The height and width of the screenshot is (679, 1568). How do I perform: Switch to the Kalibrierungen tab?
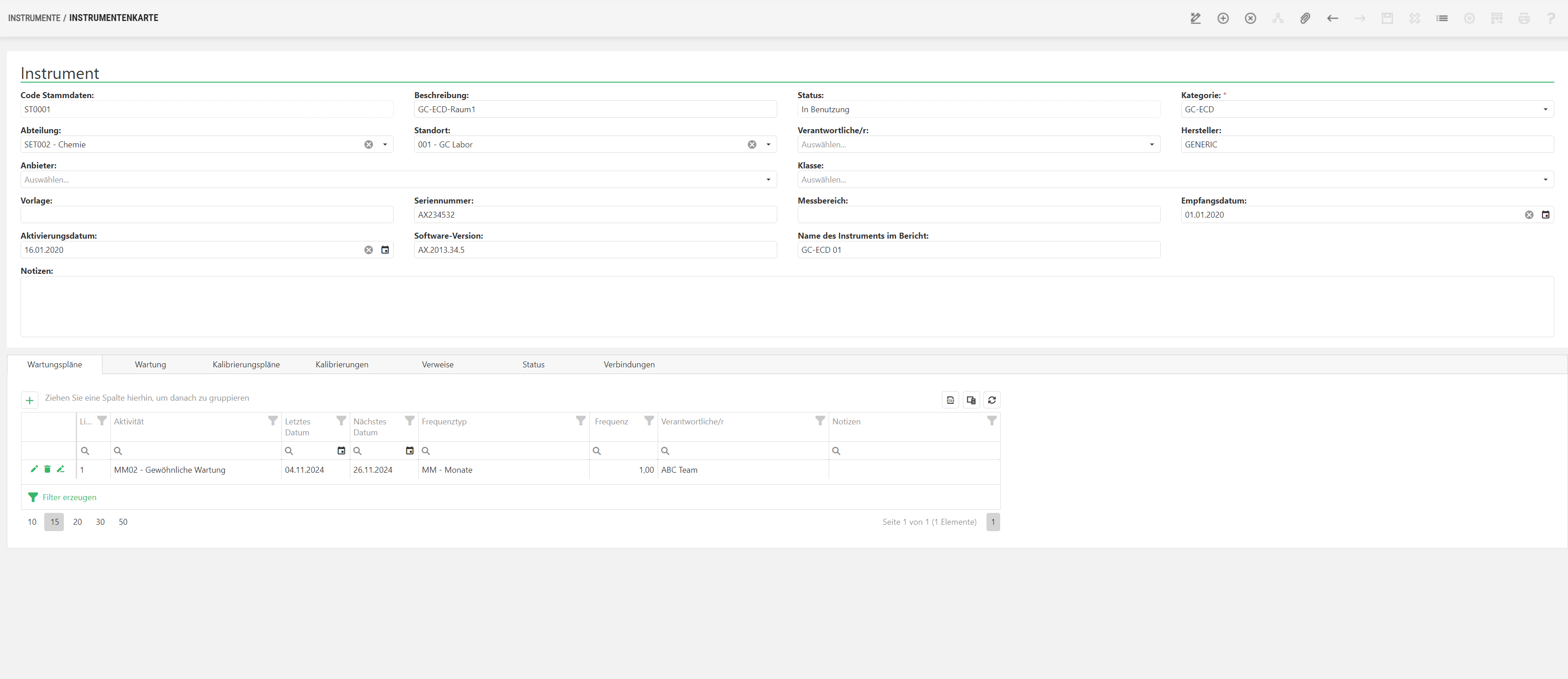[x=342, y=365]
